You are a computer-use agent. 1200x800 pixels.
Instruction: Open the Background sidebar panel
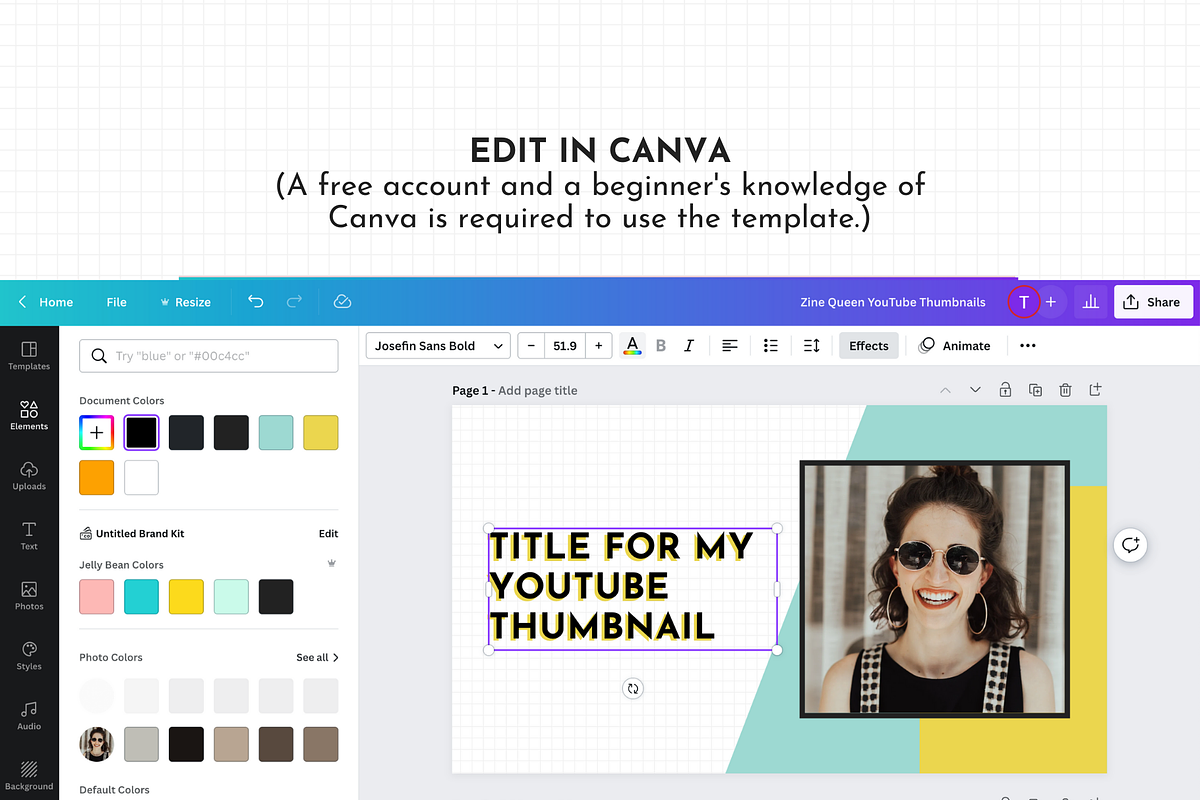tap(29, 775)
